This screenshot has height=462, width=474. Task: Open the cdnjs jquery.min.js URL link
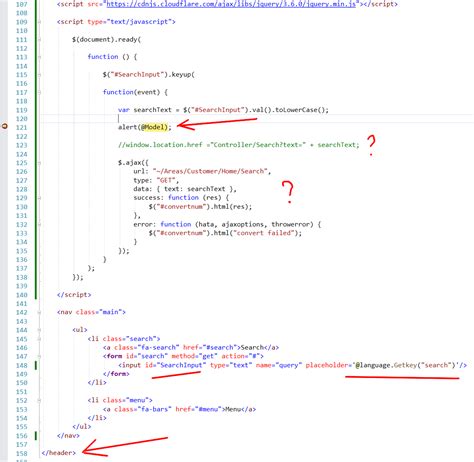231,4
